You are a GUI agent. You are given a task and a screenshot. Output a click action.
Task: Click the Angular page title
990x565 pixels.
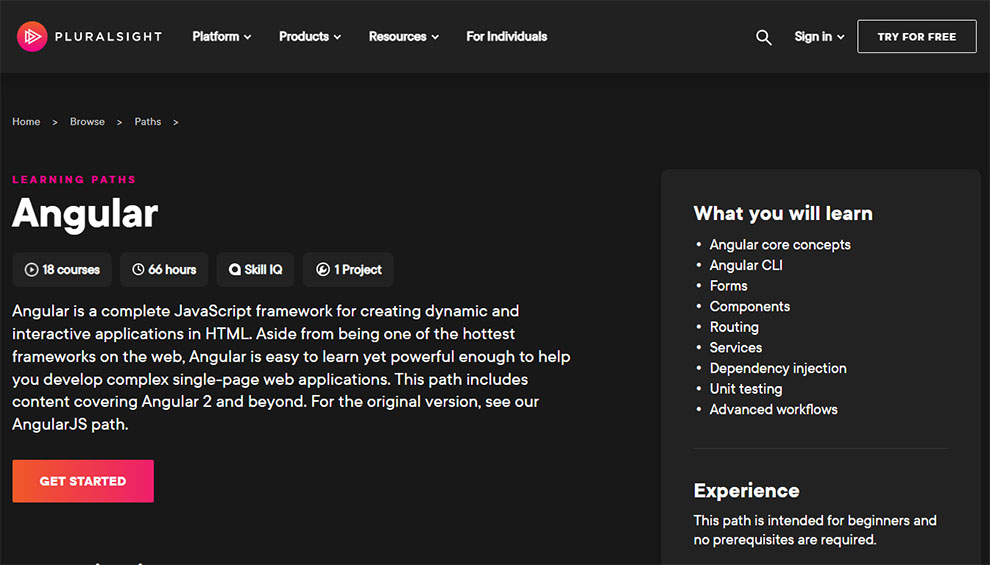[85, 213]
